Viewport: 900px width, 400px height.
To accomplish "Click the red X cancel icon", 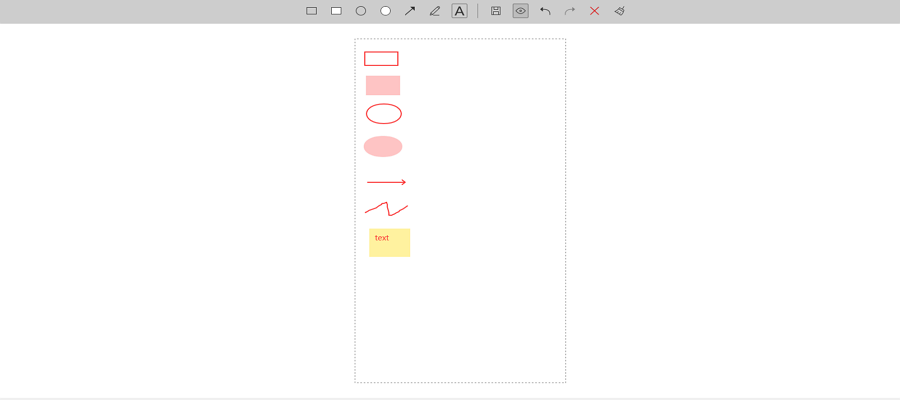I will [595, 11].
